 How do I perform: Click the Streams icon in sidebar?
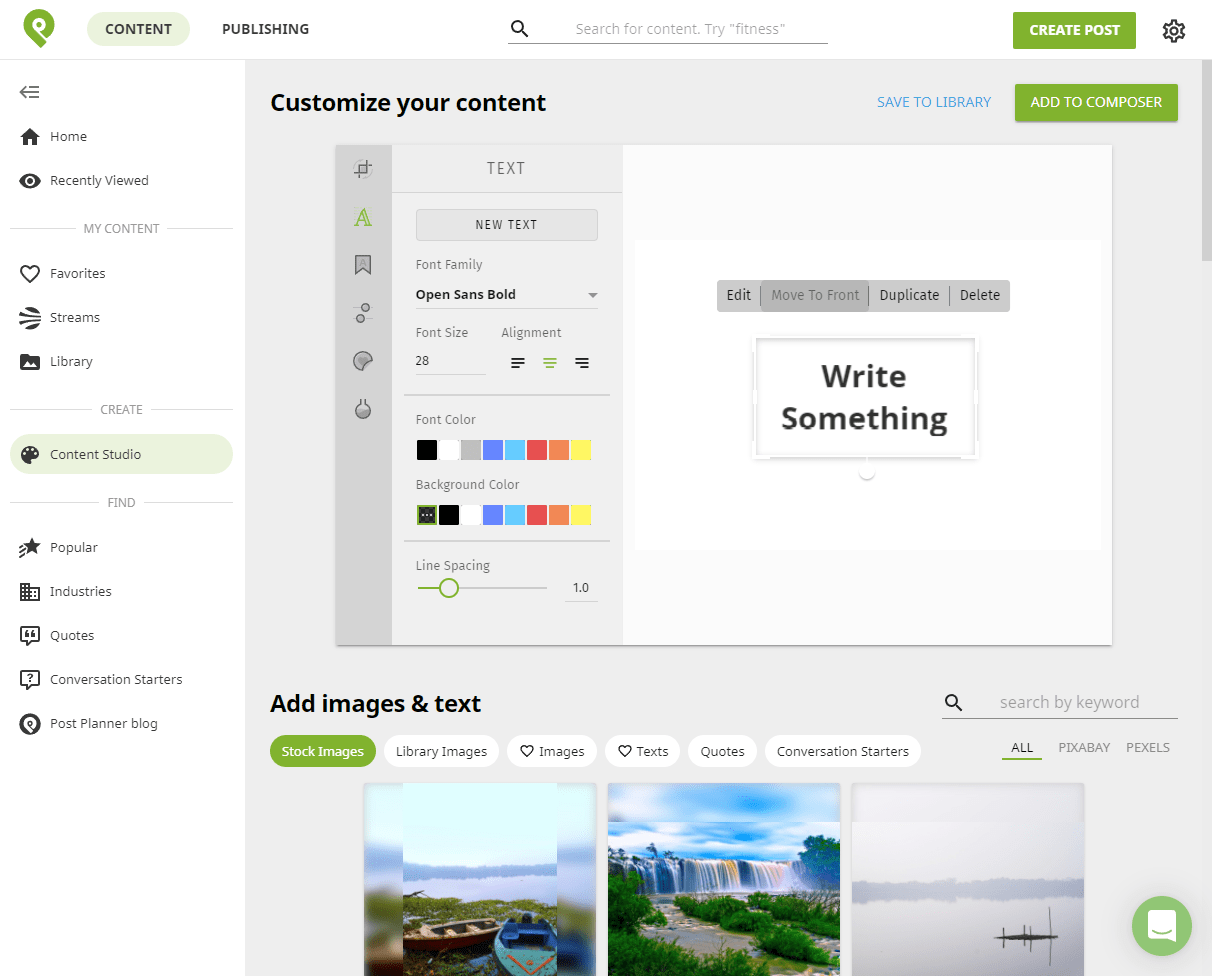point(30,318)
